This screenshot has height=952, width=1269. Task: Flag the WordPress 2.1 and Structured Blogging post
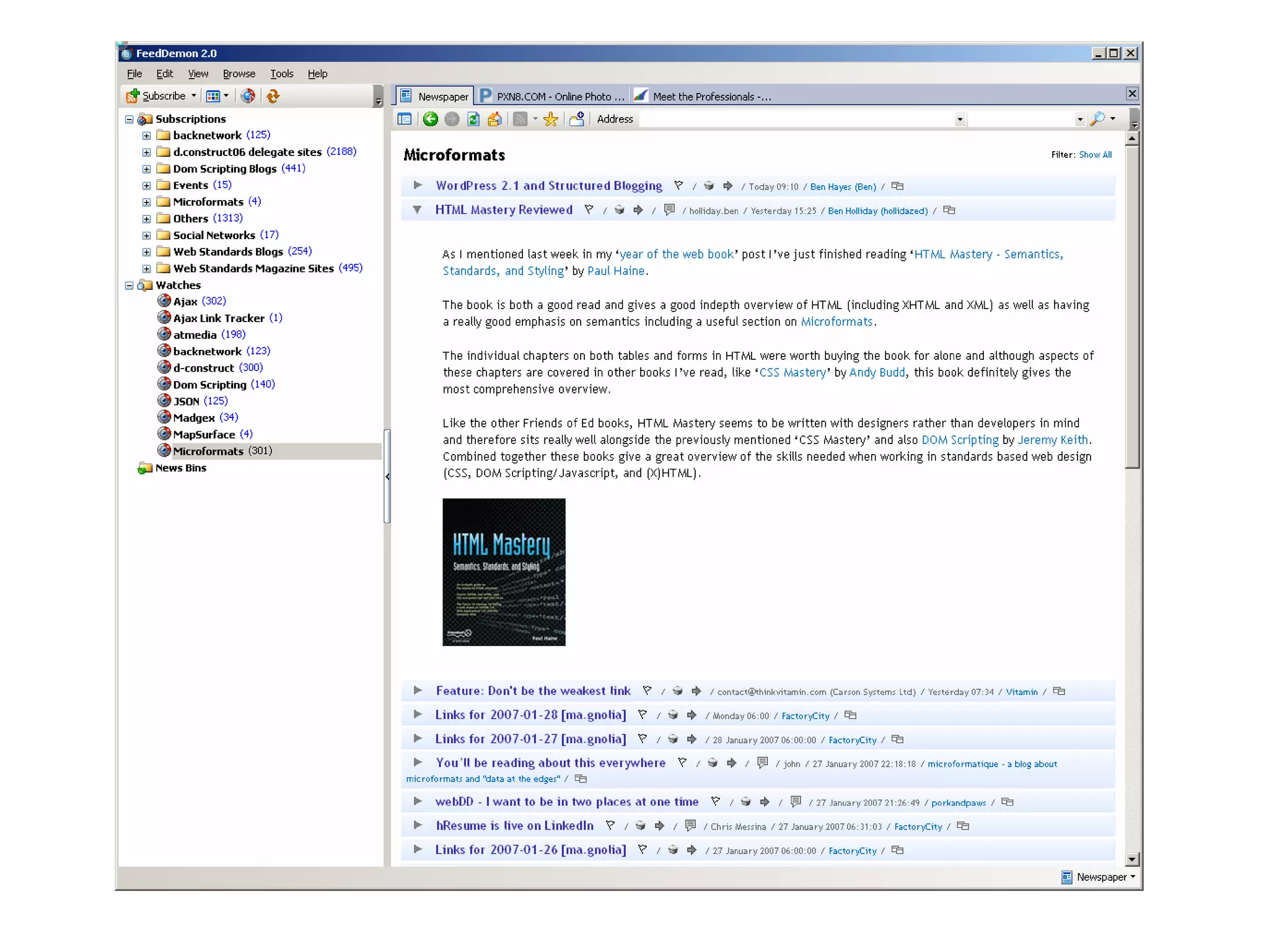pos(679,186)
